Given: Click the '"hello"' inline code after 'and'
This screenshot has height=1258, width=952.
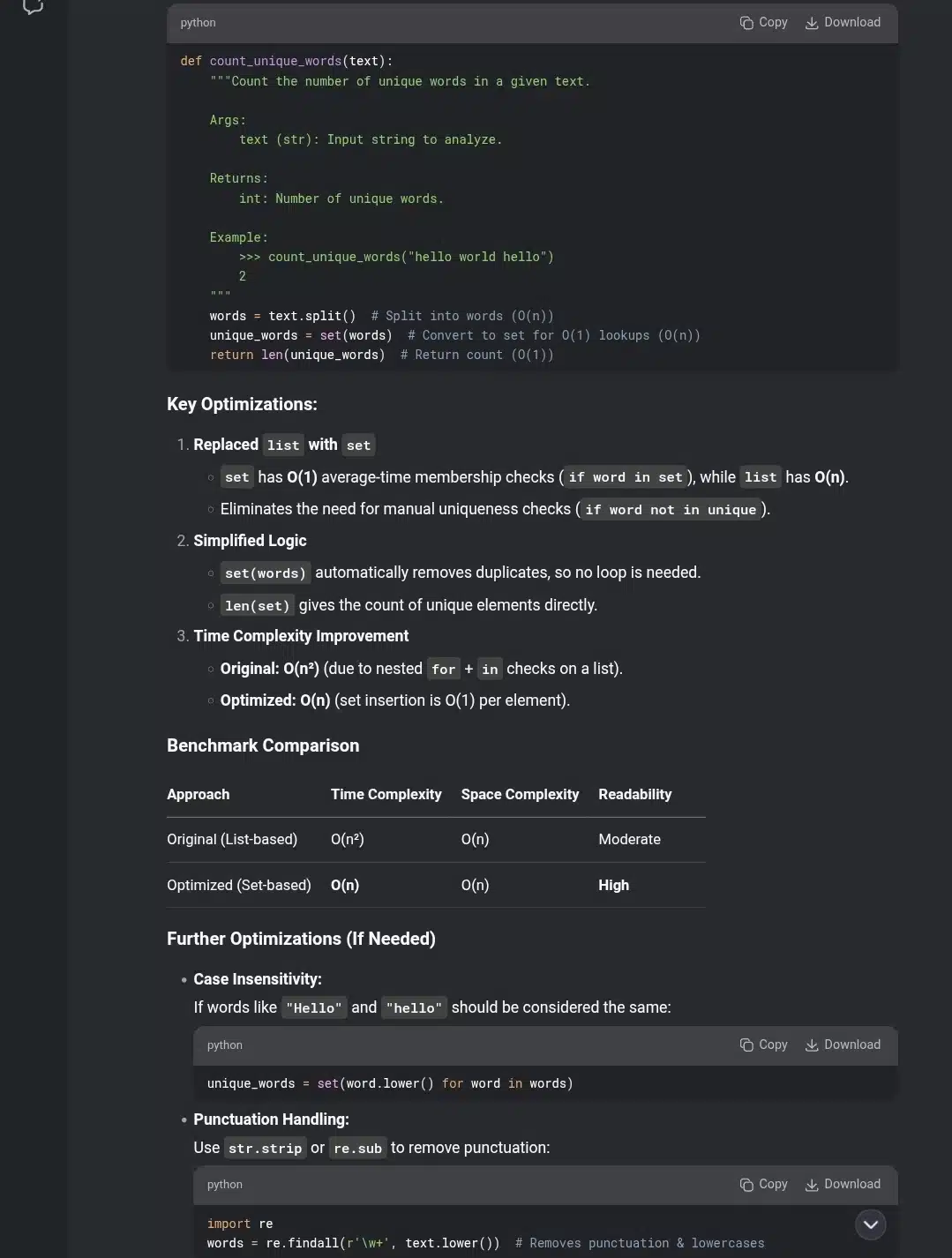Looking at the screenshot, I should [x=414, y=1008].
